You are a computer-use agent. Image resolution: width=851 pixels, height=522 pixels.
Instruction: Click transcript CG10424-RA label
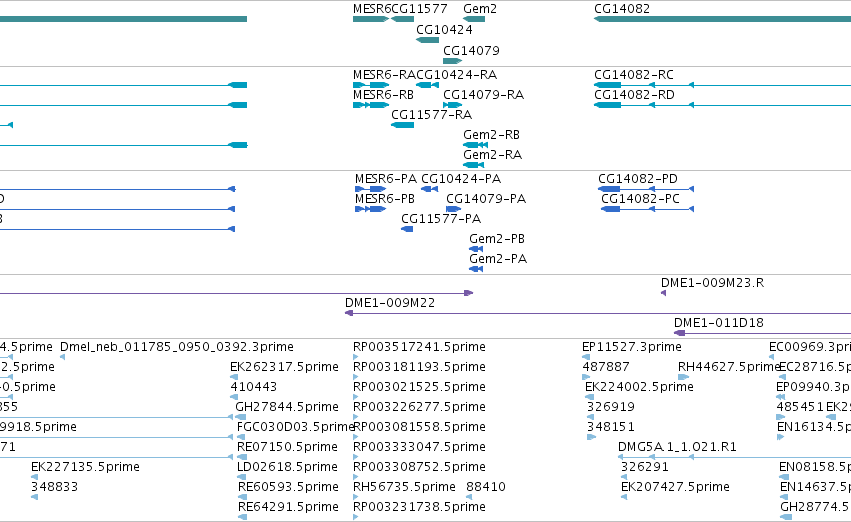coord(457,74)
